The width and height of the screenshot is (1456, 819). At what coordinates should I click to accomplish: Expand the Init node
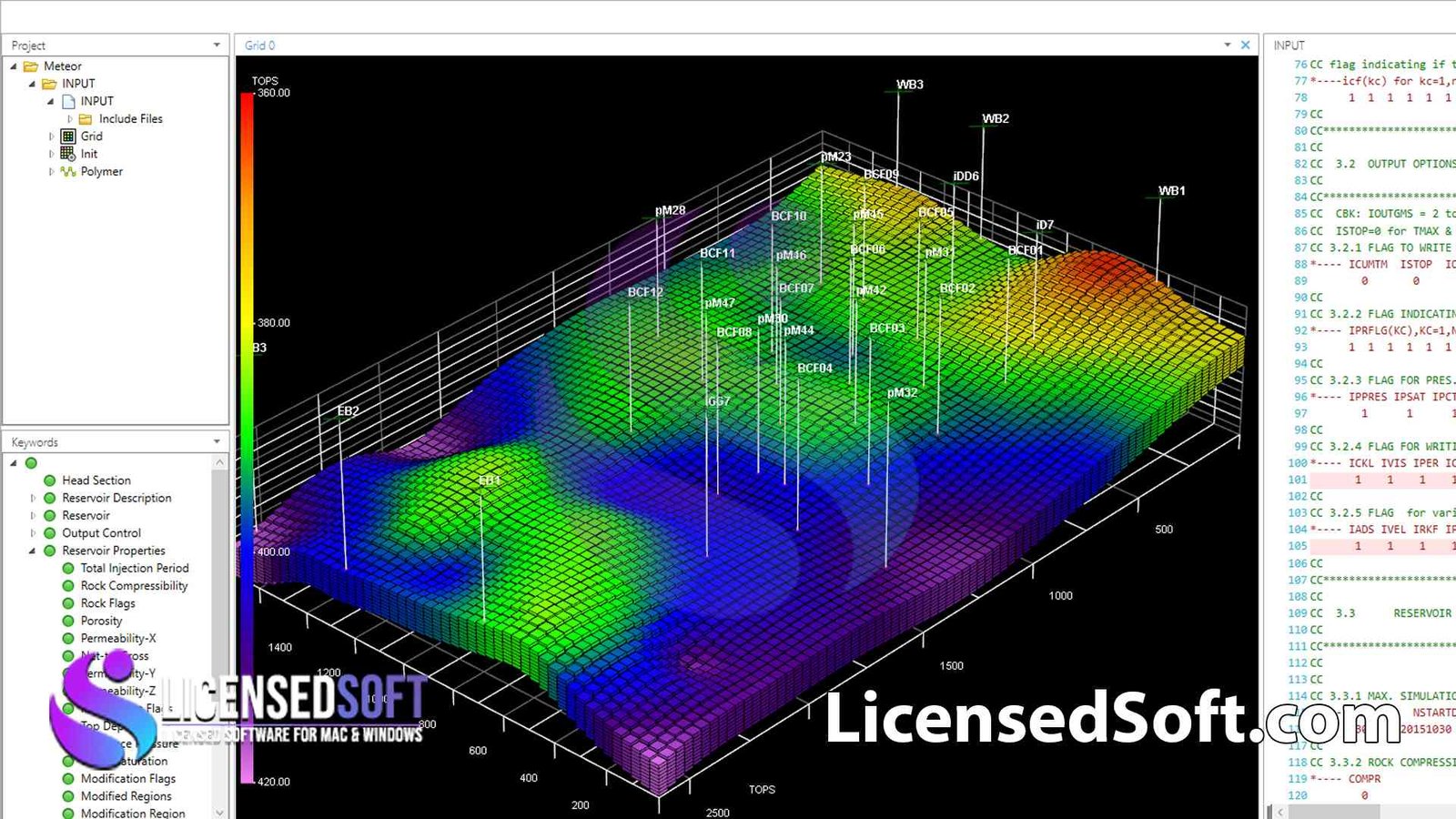tap(51, 154)
